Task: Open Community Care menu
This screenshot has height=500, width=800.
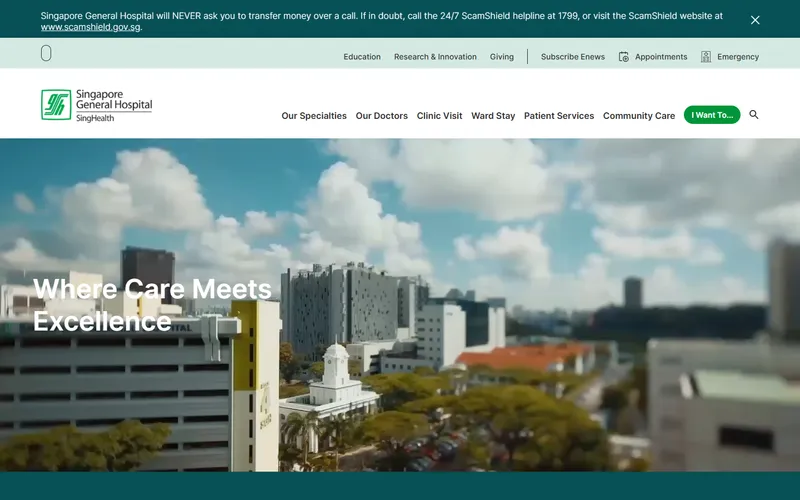Action: tap(639, 116)
